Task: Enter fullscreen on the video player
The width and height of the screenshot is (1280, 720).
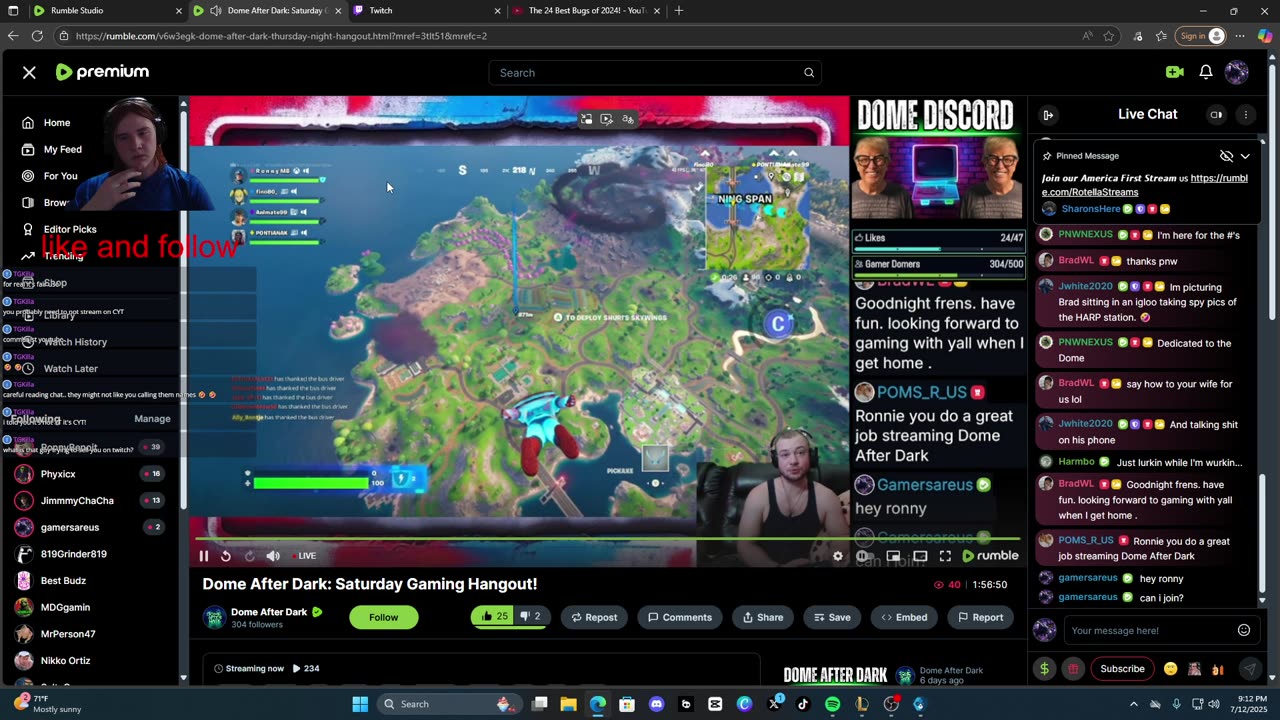Action: pyautogui.click(x=945, y=556)
